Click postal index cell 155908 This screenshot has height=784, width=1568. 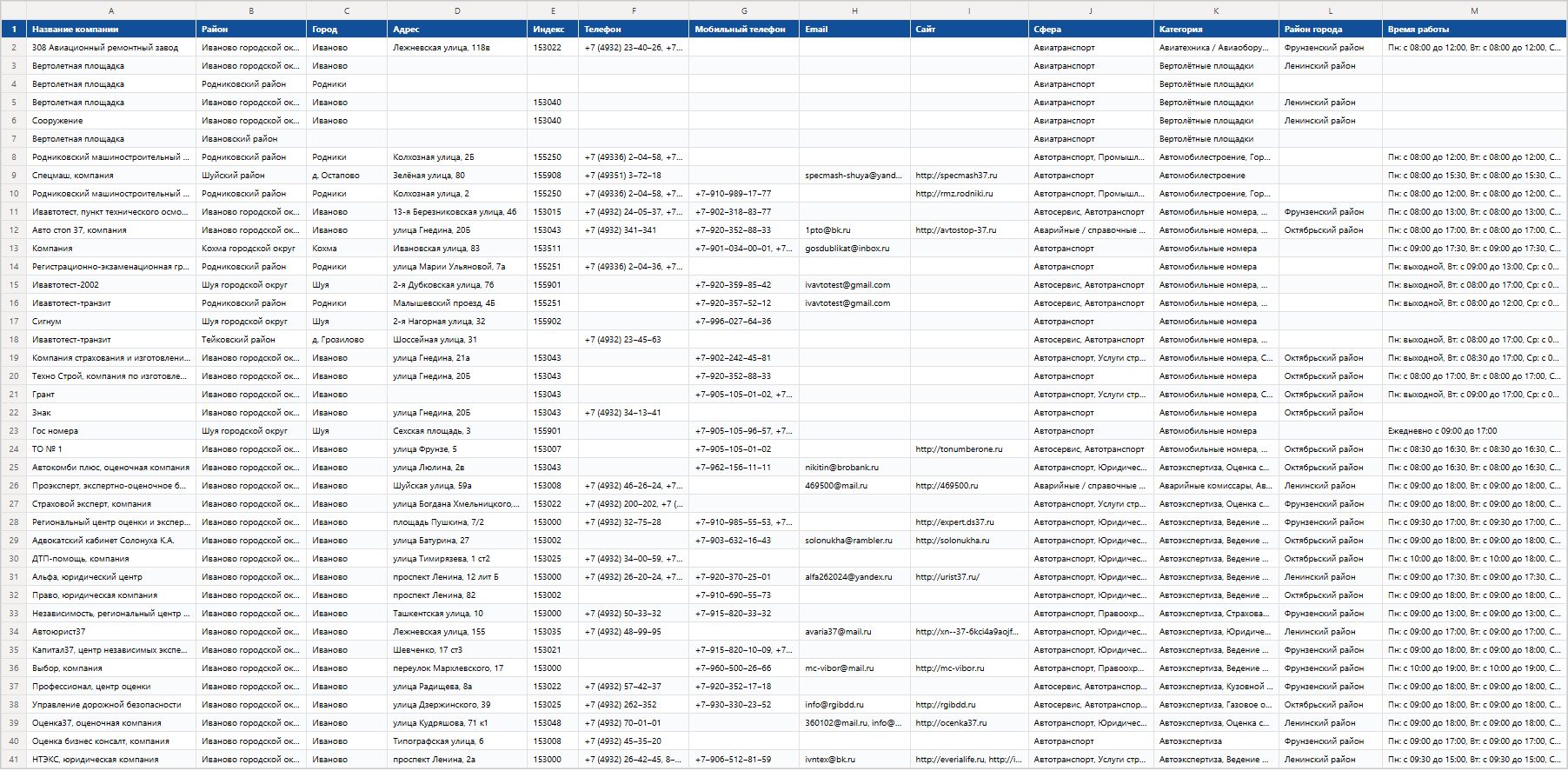553,176
